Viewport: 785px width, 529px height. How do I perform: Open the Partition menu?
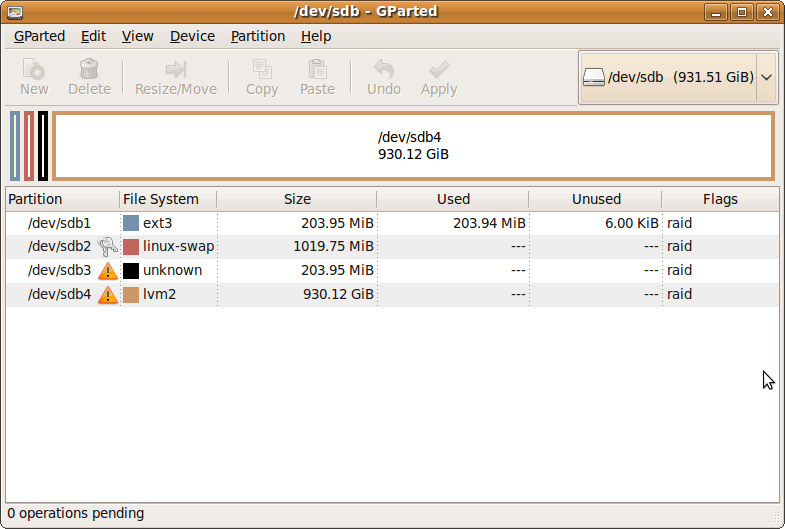tap(258, 37)
